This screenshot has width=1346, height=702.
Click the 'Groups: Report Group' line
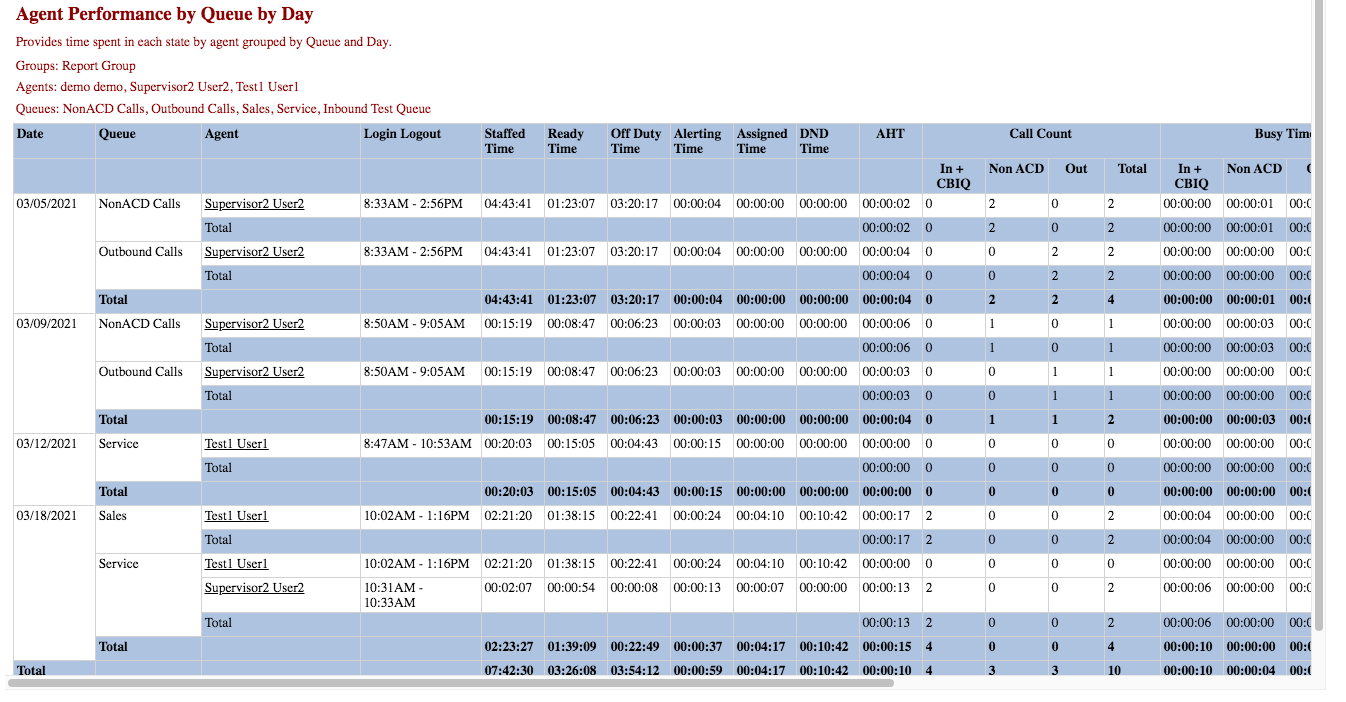coord(76,66)
